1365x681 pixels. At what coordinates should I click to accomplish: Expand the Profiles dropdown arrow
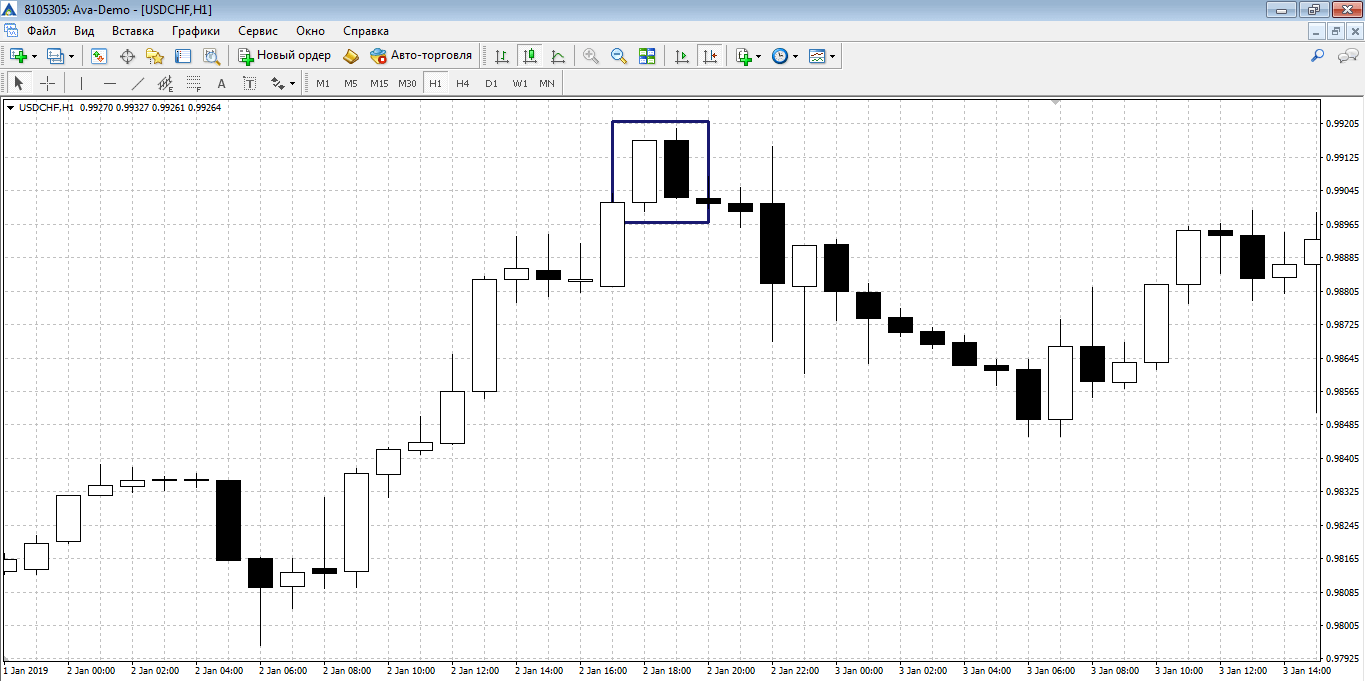71,56
